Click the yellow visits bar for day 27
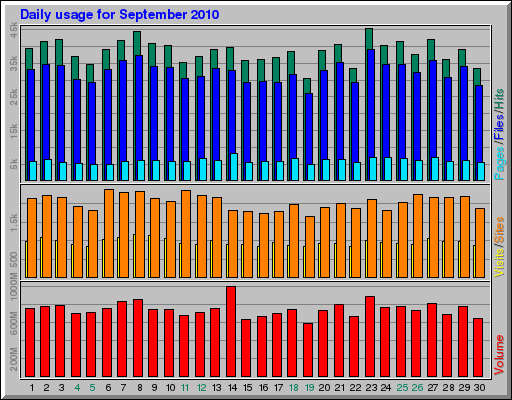Screen dimensions: 512x400 tap(428, 258)
